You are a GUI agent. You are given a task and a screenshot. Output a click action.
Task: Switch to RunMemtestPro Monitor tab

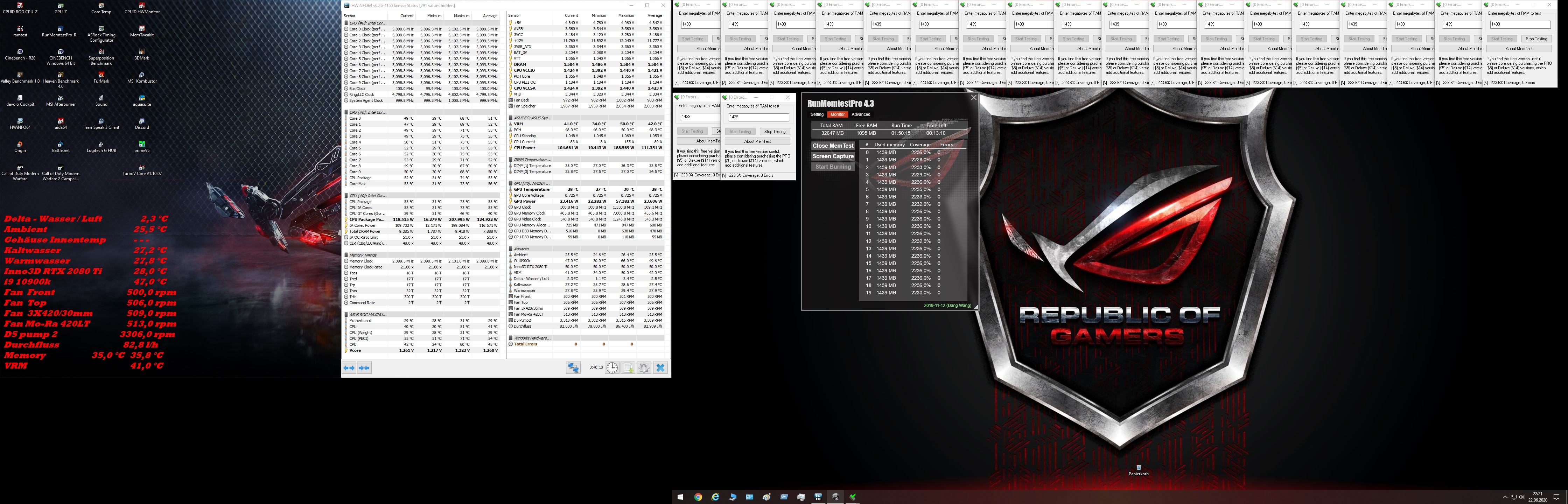point(838,114)
